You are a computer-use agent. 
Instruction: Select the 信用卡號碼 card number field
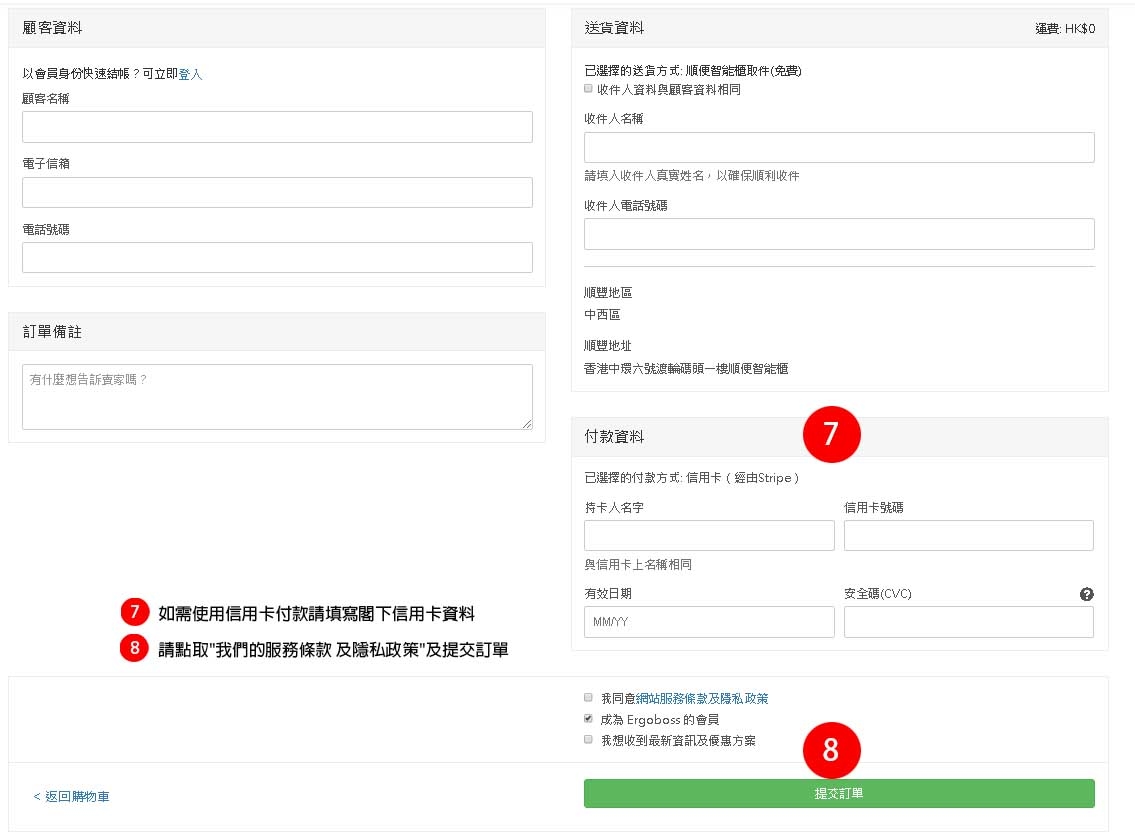[x=968, y=536]
